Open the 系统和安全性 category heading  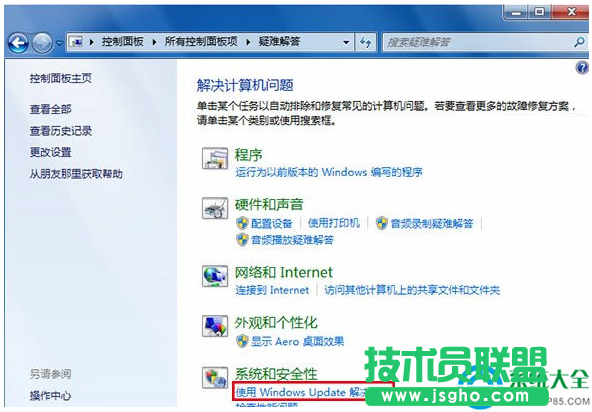click(x=276, y=374)
